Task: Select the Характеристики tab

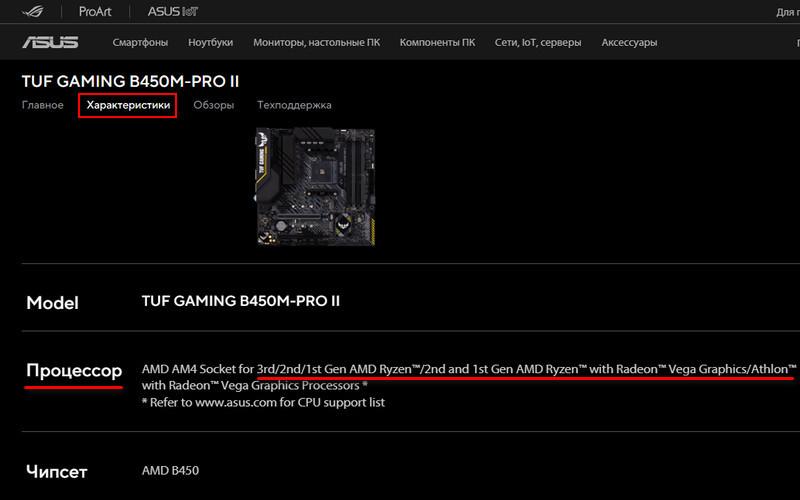Action: (128, 105)
